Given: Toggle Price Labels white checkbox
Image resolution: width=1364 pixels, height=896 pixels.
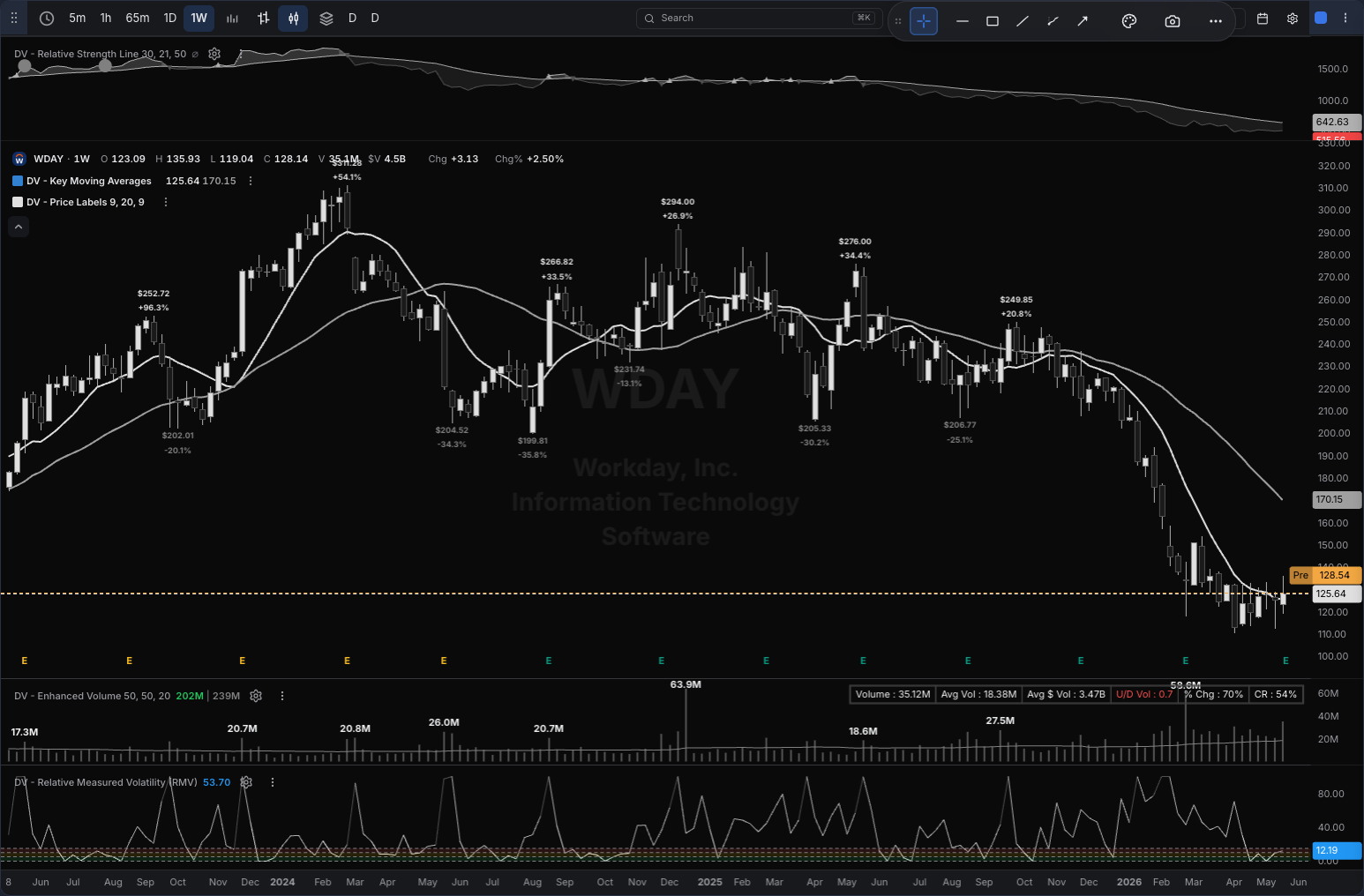Looking at the screenshot, I should [18, 202].
